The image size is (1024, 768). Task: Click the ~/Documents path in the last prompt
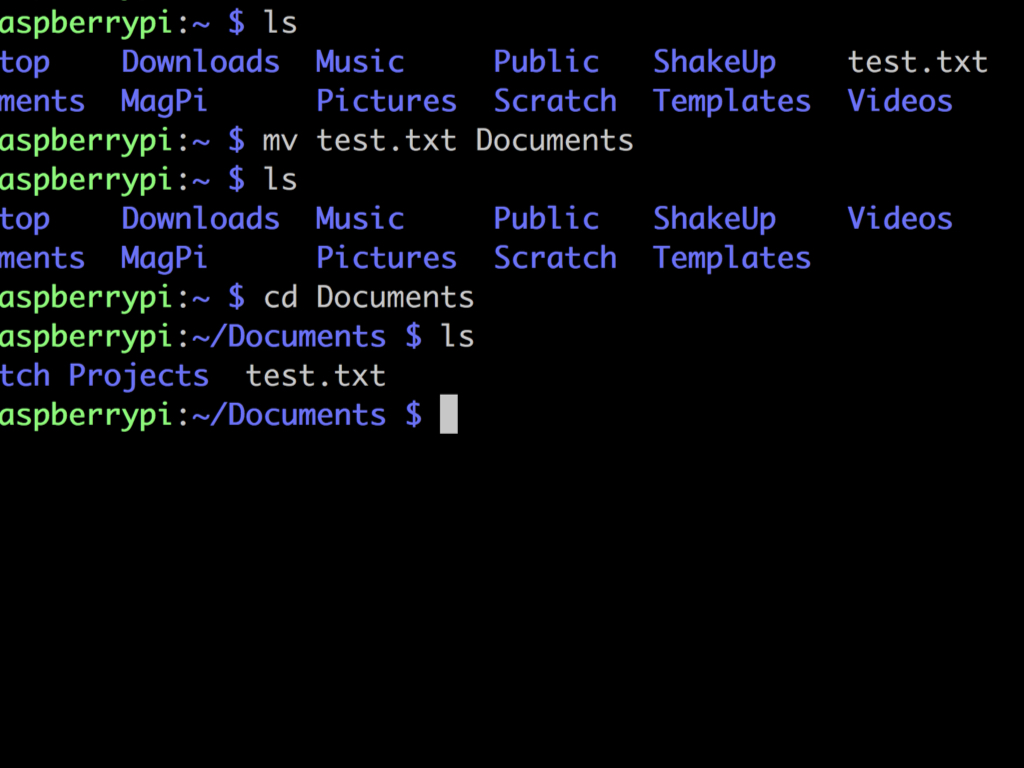289,415
